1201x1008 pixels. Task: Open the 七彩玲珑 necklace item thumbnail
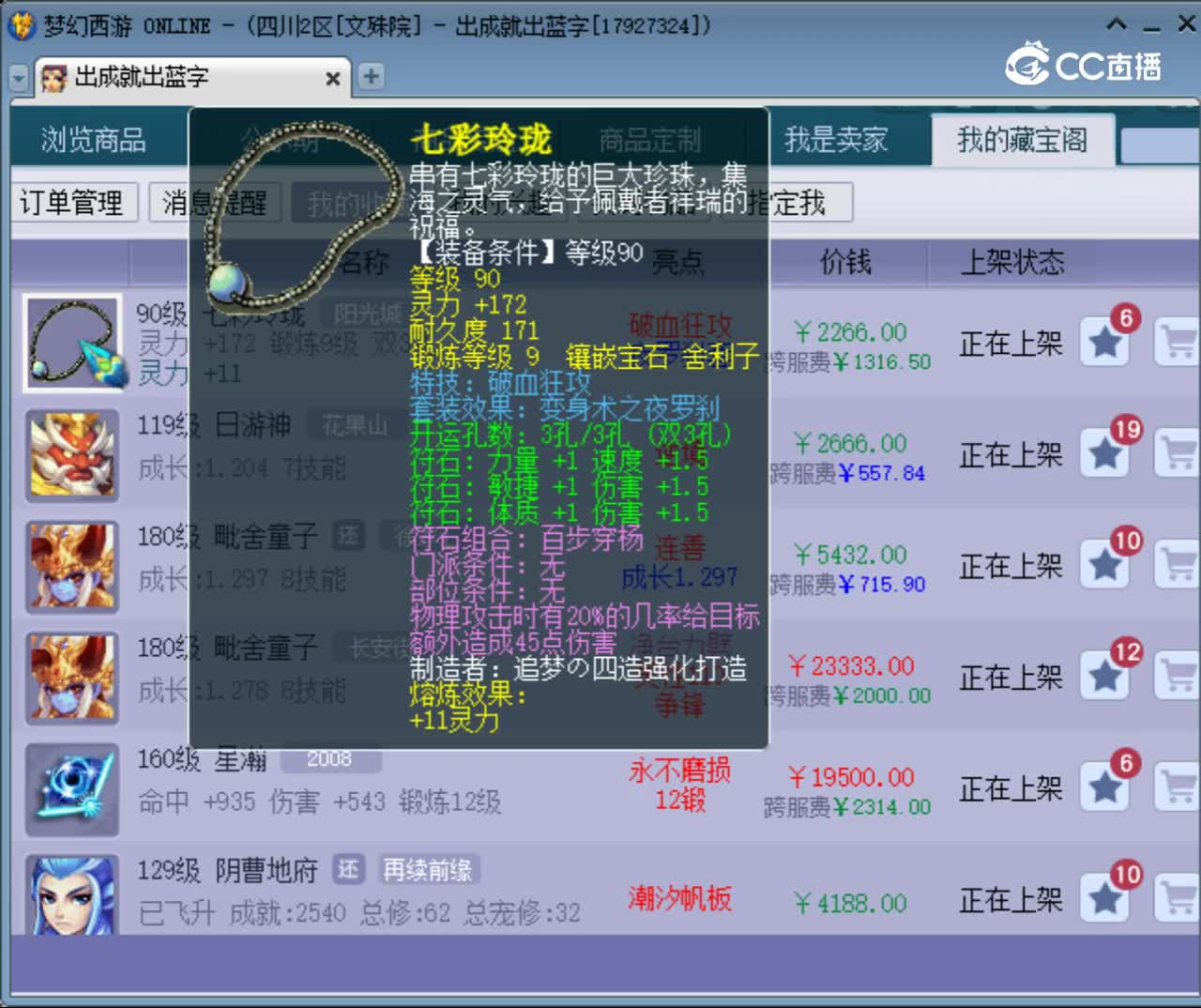pos(73,343)
